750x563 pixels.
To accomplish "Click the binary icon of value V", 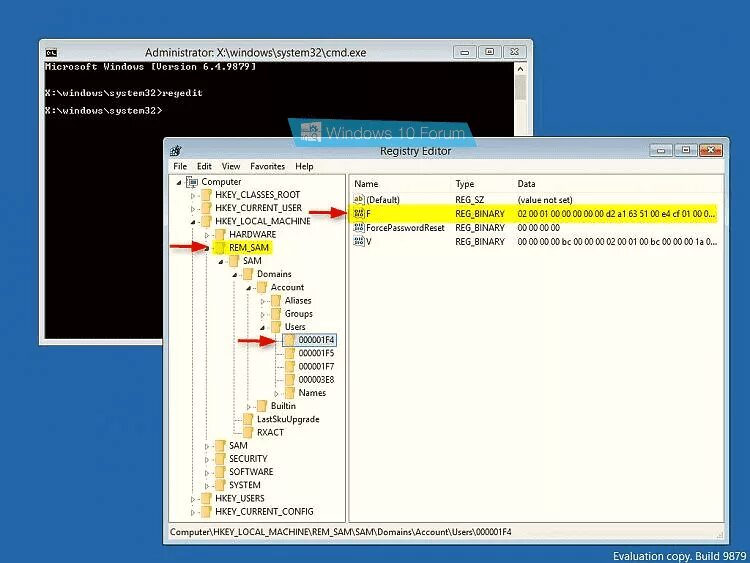I will 359,242.
